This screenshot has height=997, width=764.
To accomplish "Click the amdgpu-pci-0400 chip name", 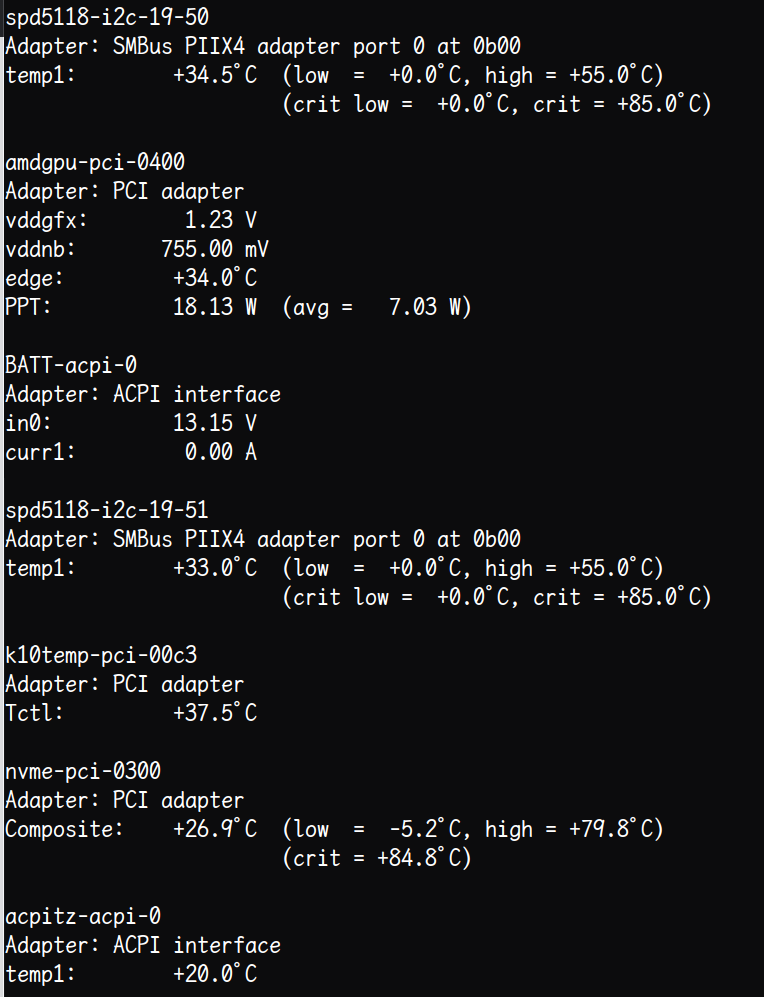I will coord(95,162).
